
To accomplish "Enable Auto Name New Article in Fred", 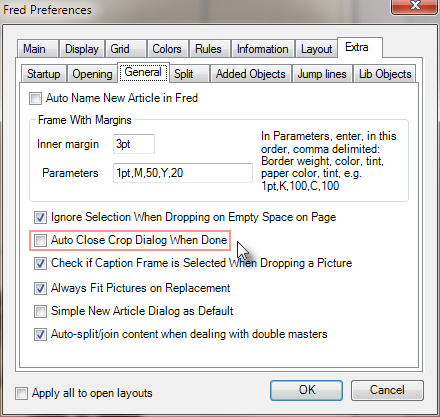I will point(35,99).
